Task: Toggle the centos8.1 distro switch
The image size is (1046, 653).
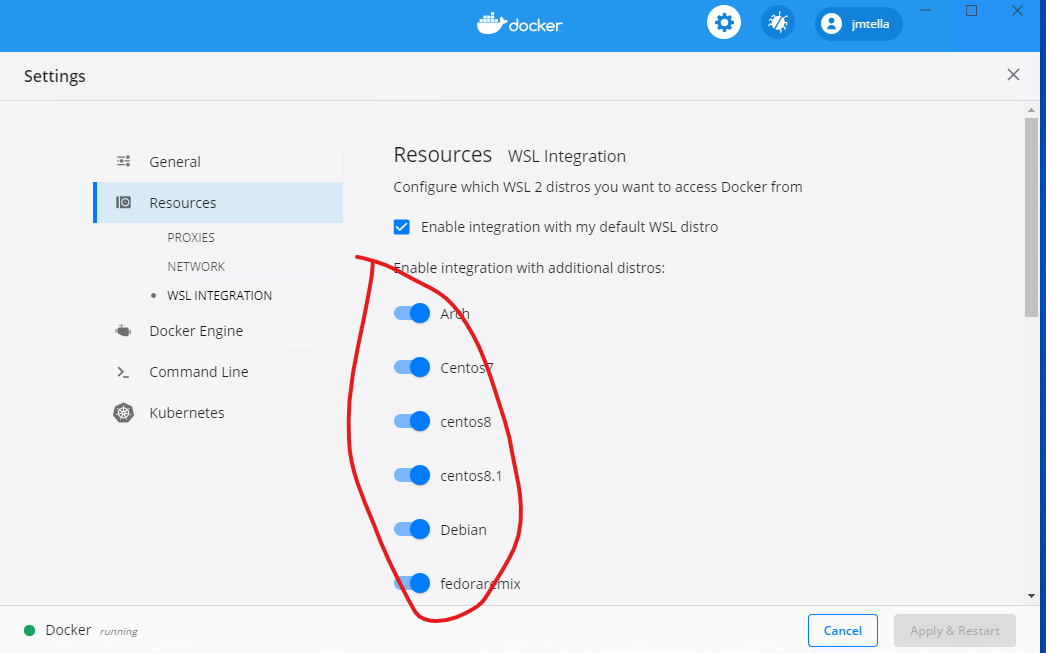Action: [x=412, y=475]
